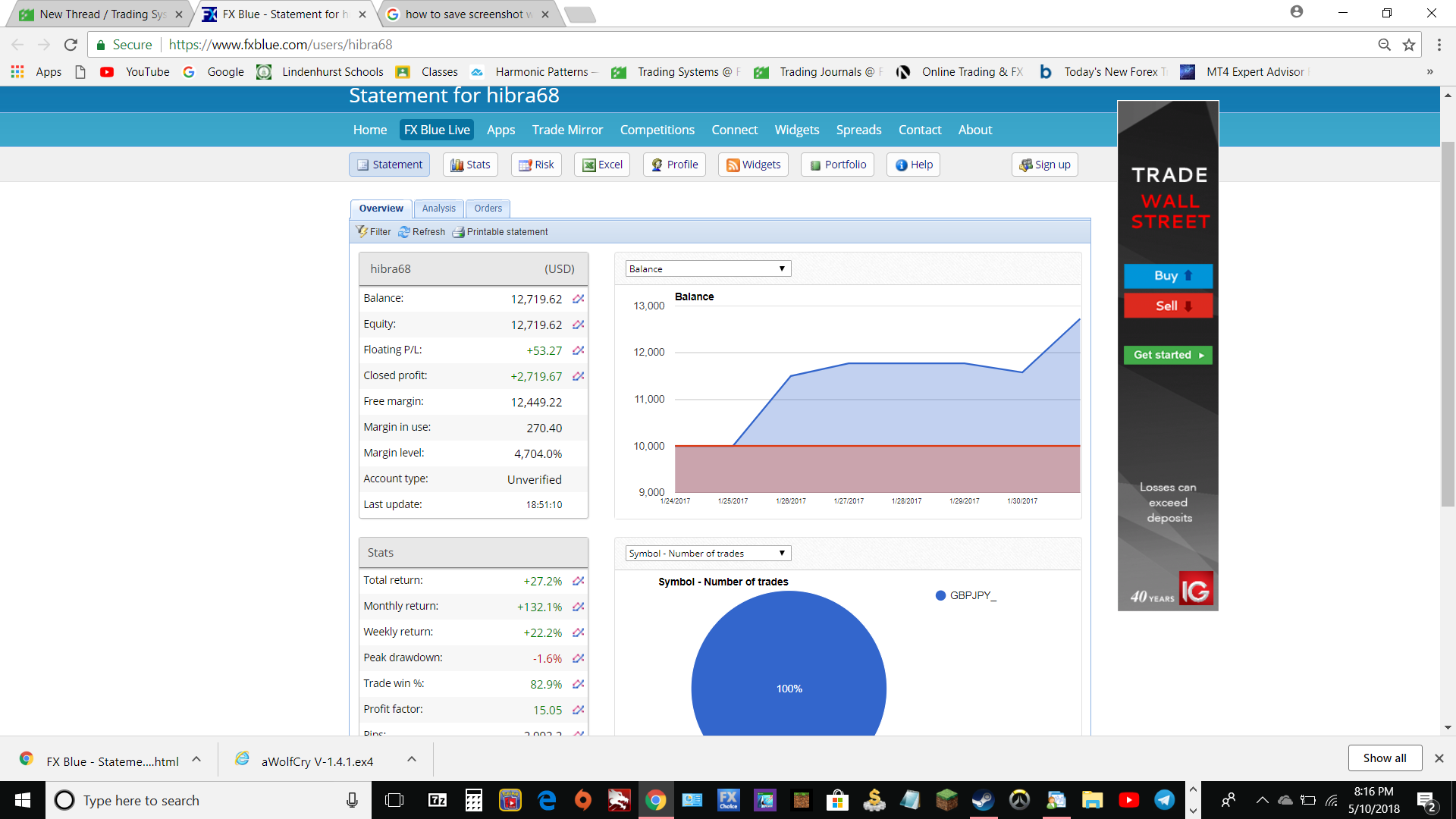The width and height of the screenshot is (1456, 819).
Task: Open the Spreads menu item
Action: [x=858, y=130]
